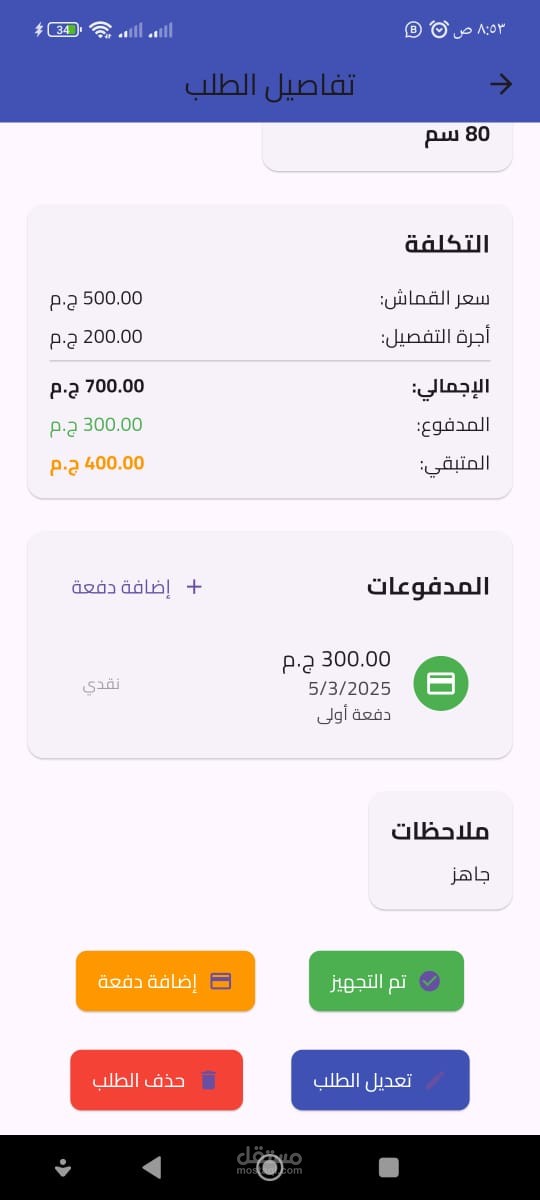The height and width of the screenshot is (1200, 540).
Task: Tap the plus icon beside إضافة دفعة
Action: tap(194, 587)
